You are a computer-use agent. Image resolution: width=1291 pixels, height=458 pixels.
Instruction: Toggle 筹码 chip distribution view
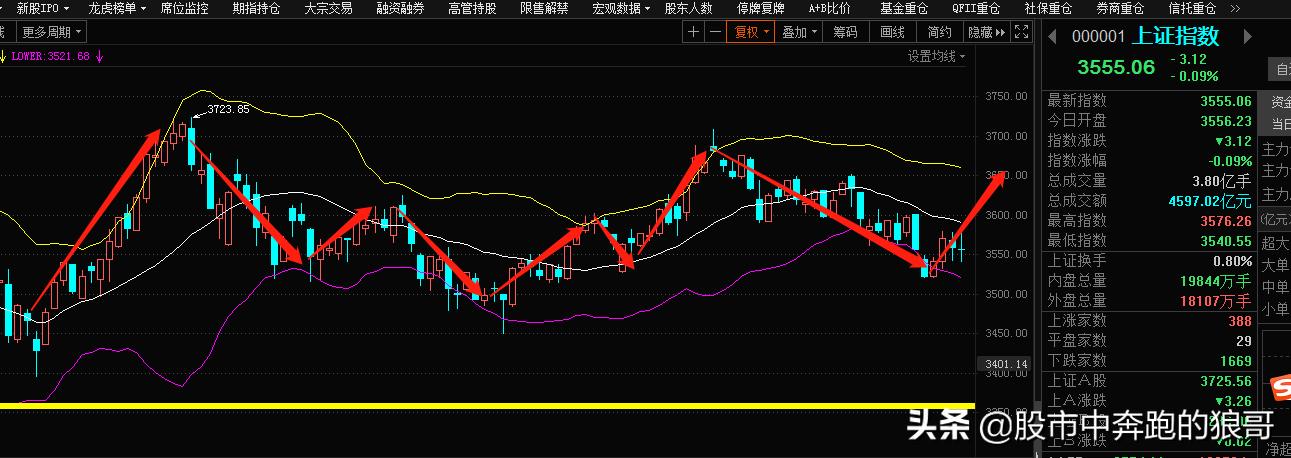click(845, 32)
